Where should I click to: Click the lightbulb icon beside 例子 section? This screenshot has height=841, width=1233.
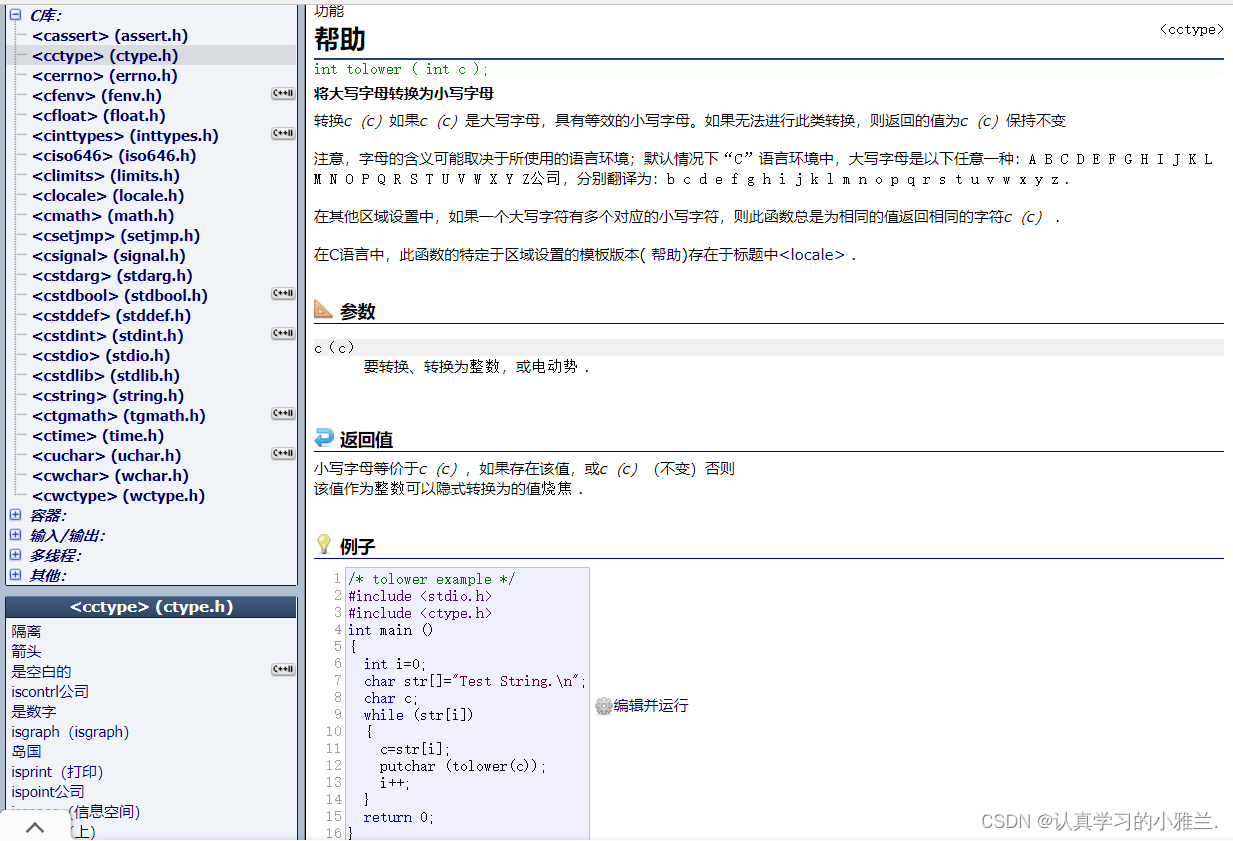pyautogui.click(x=324, y=545)
